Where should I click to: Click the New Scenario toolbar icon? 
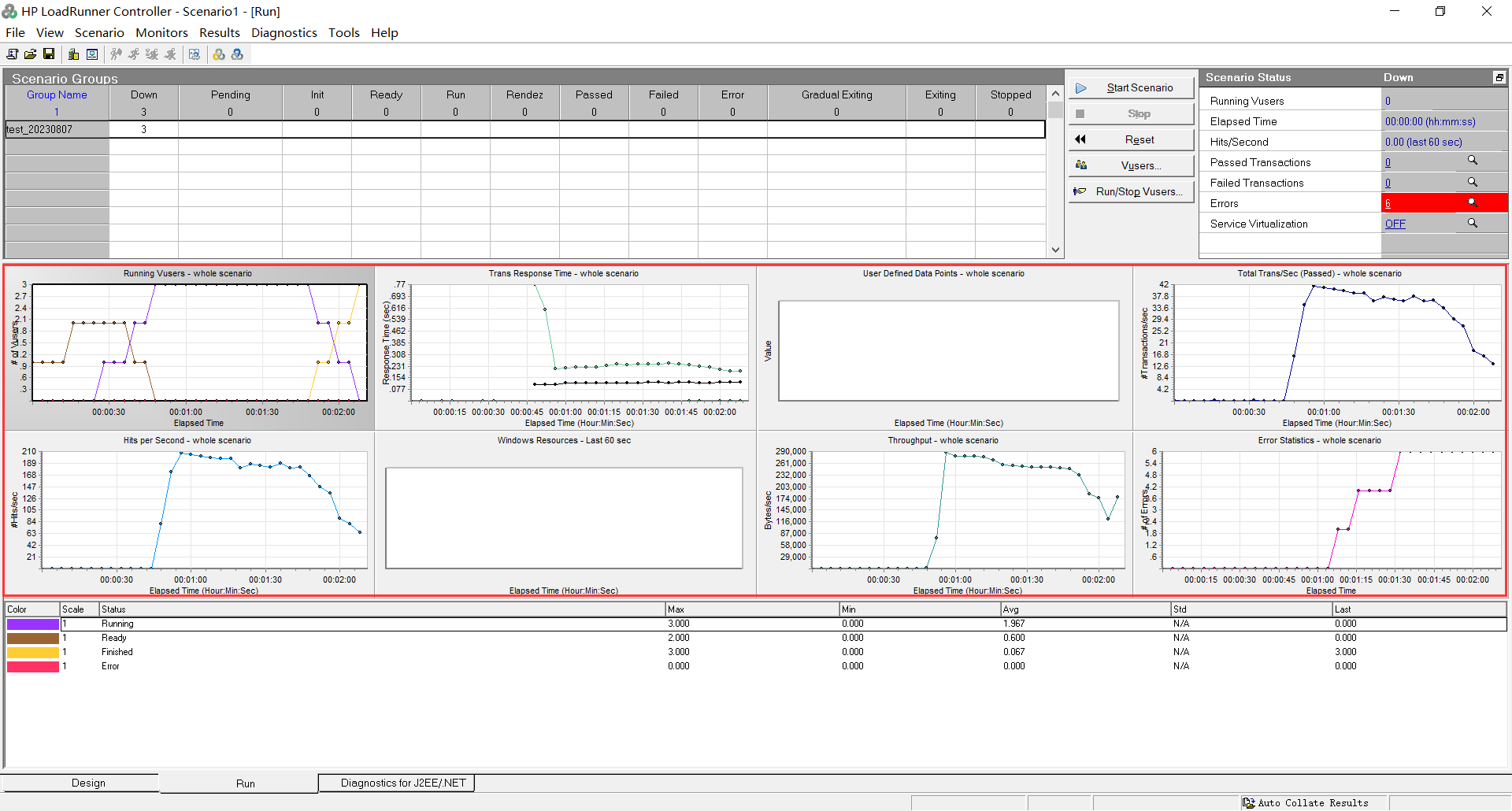point(12,54)
